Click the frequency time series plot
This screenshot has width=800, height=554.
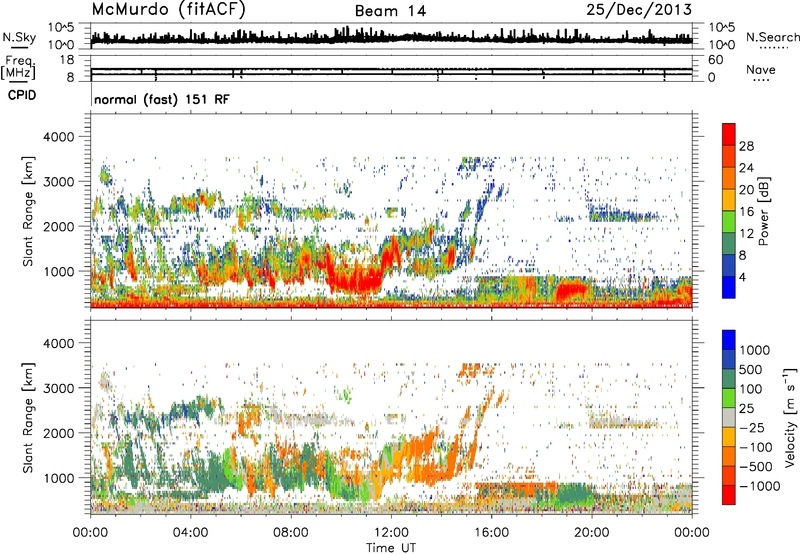391,70
